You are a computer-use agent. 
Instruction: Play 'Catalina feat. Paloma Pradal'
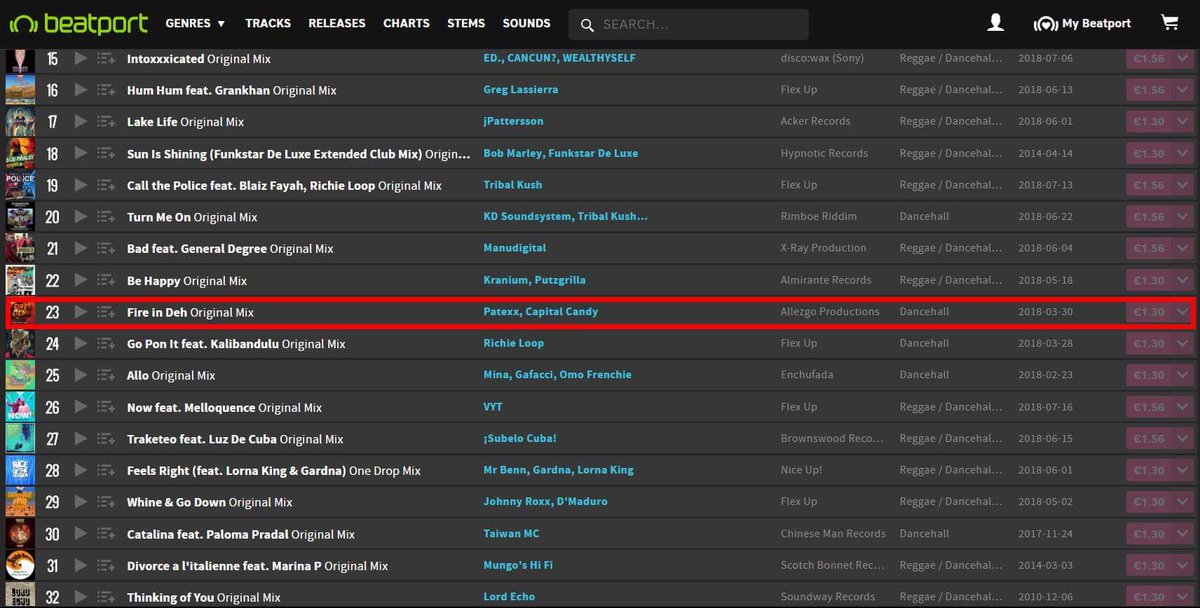[82, 533]
